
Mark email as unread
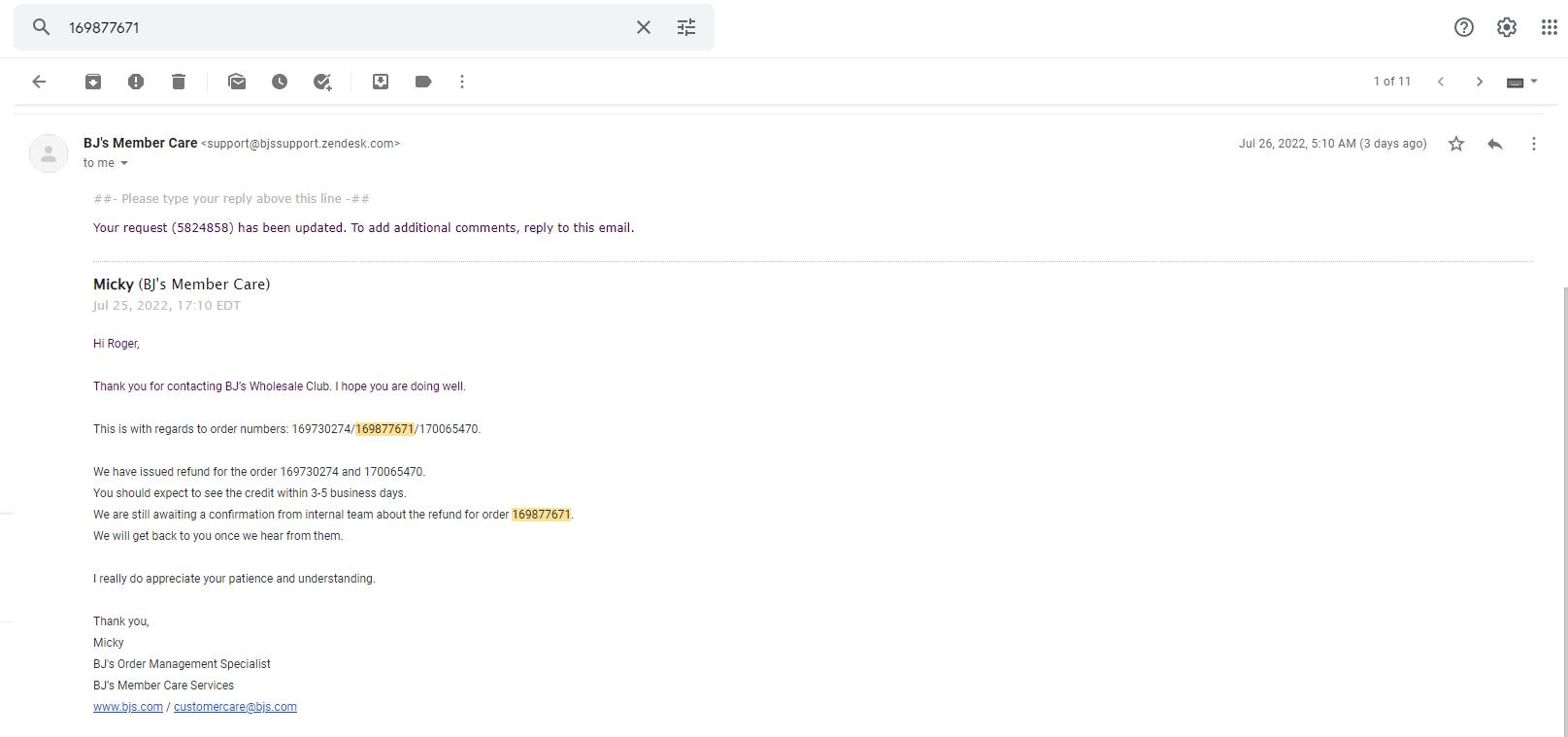(237, 82)
